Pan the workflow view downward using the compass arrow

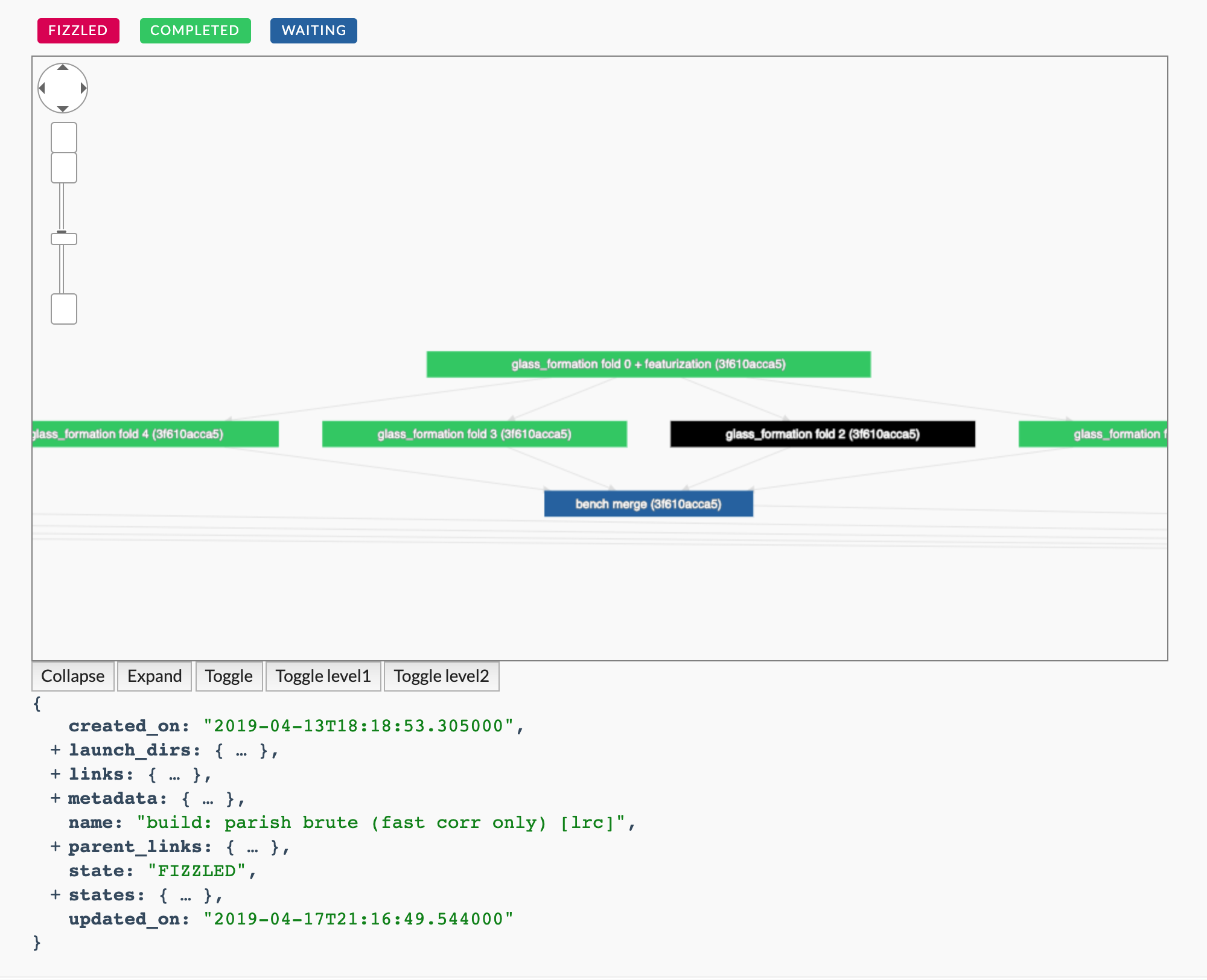pyautogui.click(x=63, y=108)
